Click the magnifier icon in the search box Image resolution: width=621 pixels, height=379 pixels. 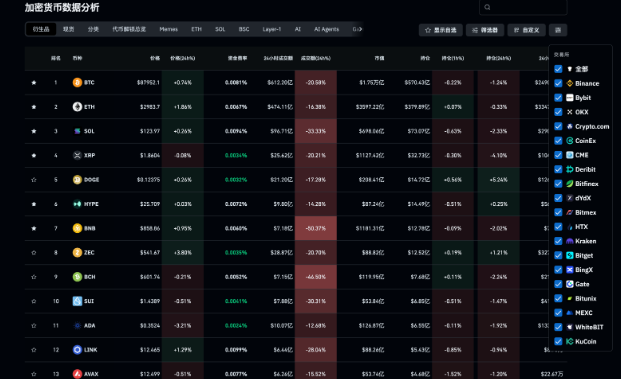[x=488, y=7]
